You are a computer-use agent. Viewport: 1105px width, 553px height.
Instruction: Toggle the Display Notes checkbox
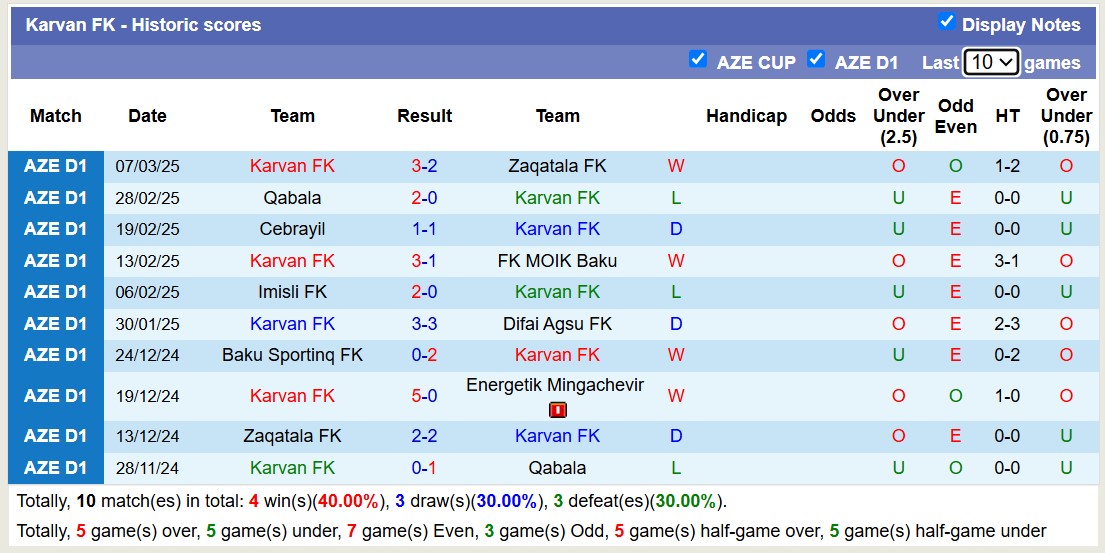pos(946,22)
